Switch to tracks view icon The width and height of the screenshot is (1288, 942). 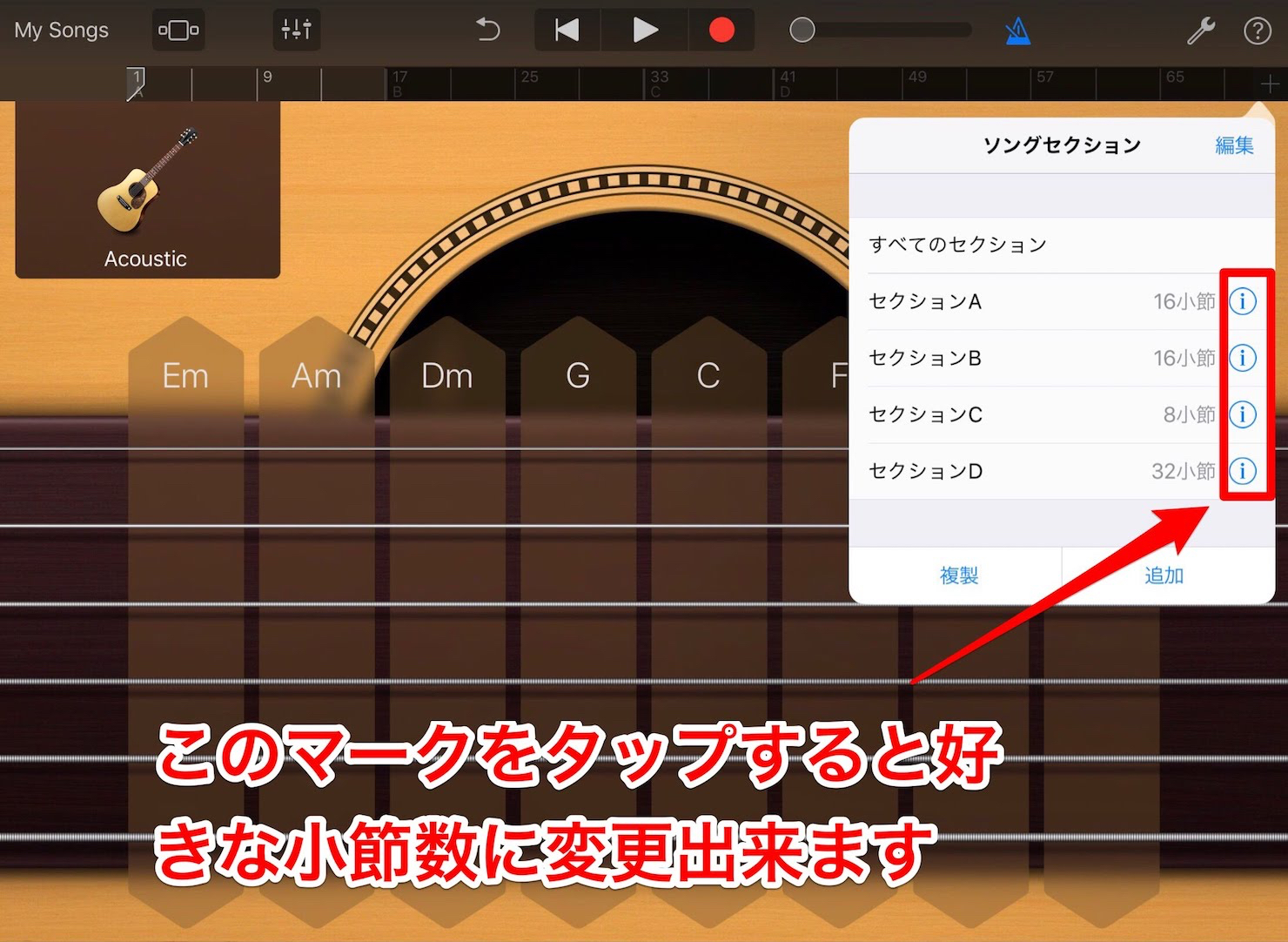[x=178, y=30]
